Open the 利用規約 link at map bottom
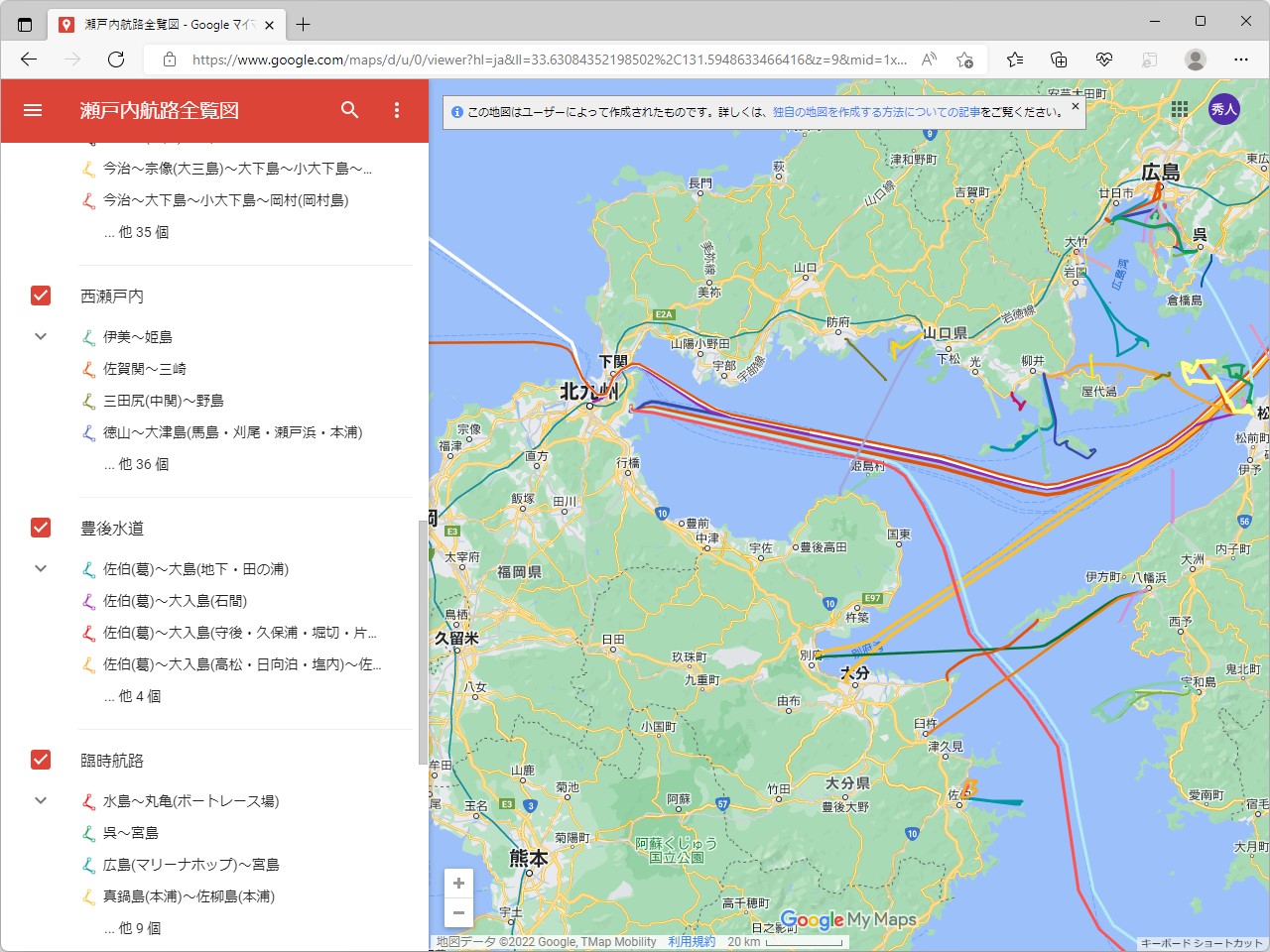 691,941
